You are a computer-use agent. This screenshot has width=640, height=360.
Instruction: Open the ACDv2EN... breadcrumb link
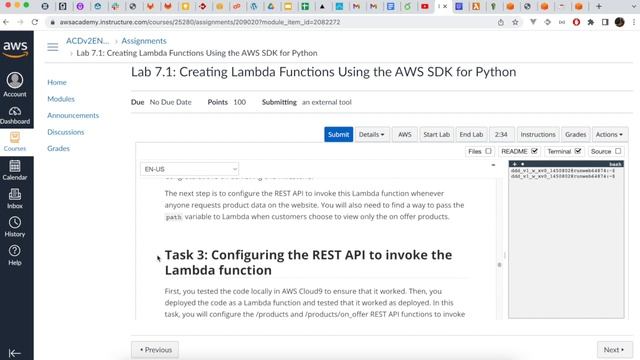coord(88,41)
